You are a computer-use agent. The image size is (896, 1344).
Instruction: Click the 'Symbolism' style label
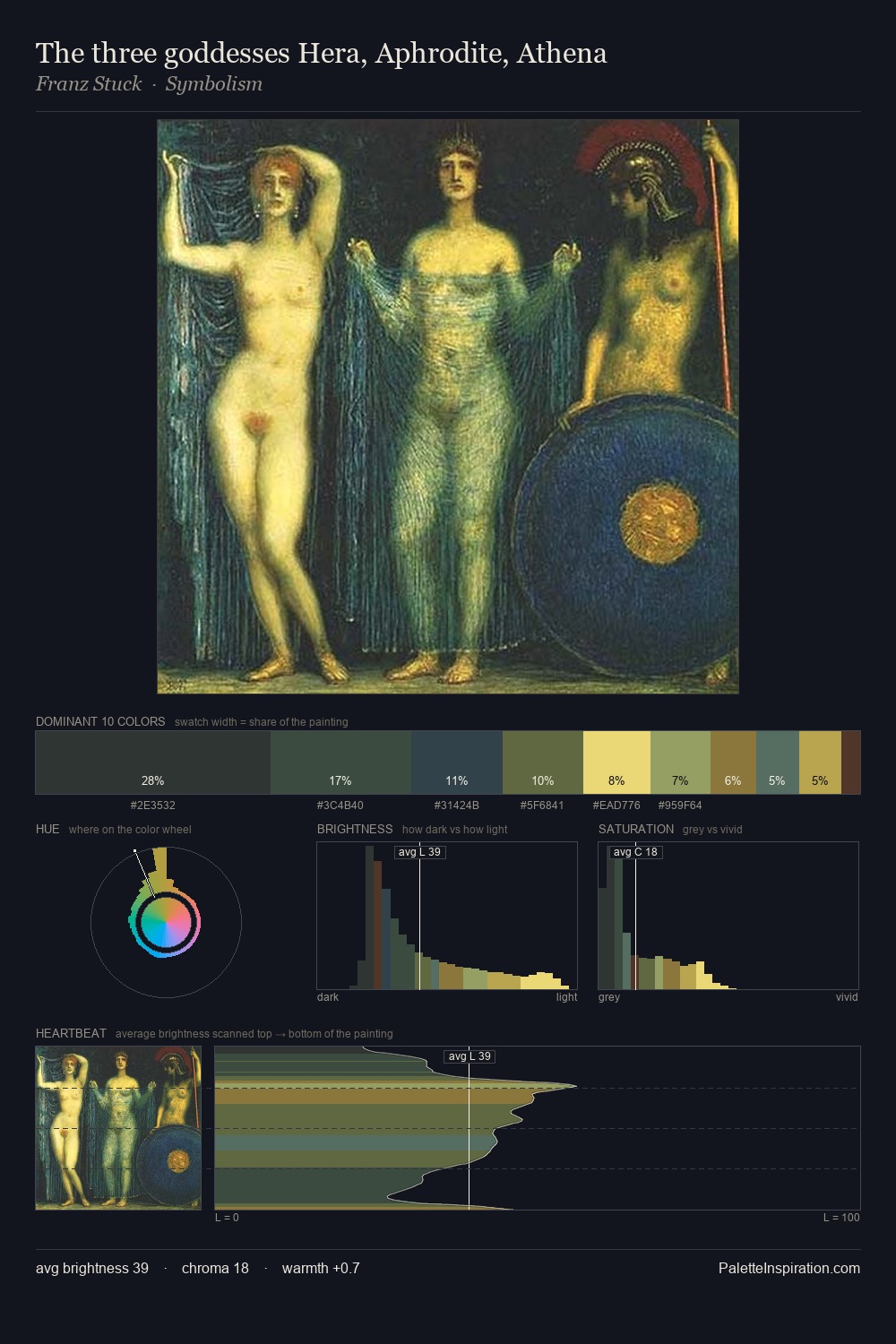click(214, 84)
